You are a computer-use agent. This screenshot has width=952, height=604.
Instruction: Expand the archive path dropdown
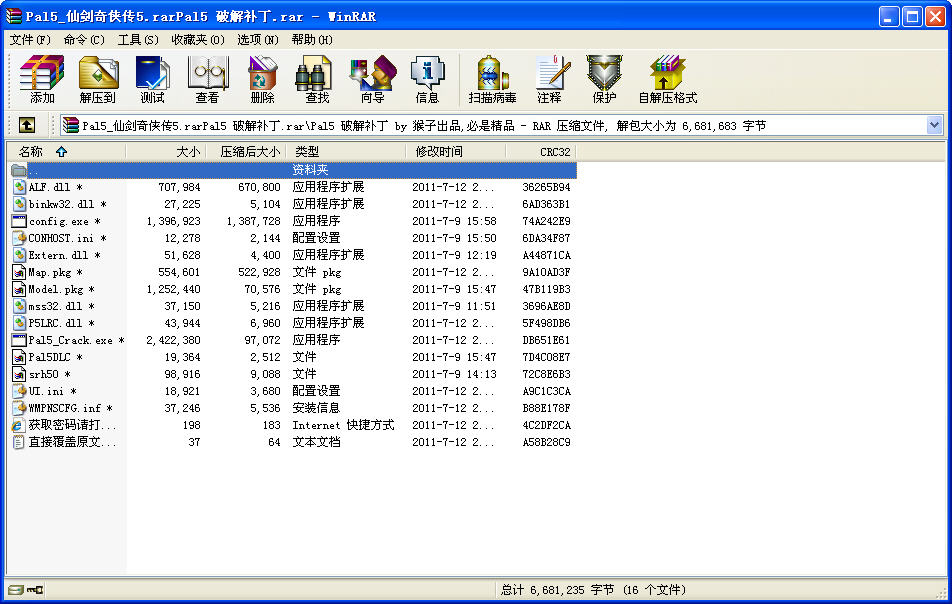pos(934,125)
